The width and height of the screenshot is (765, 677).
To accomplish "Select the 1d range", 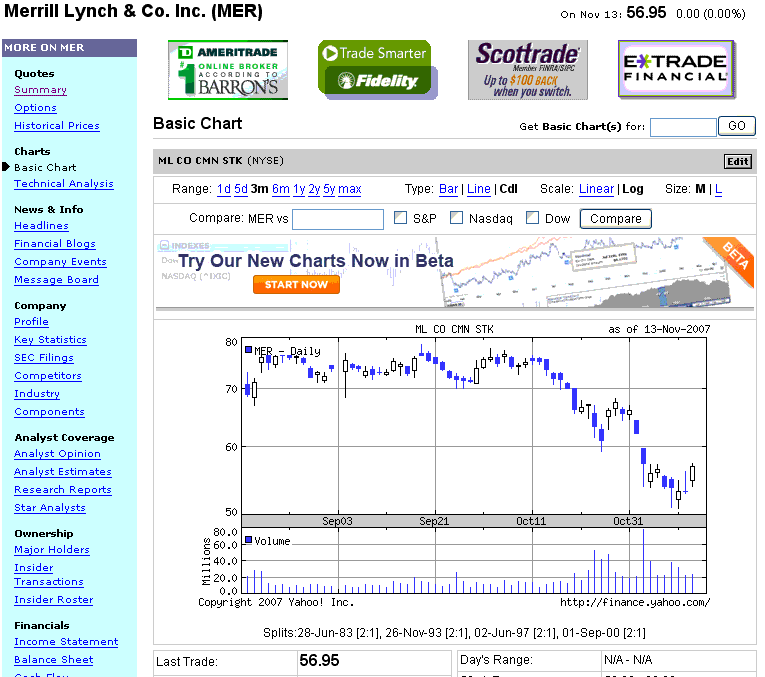I will tap(224, 189).
